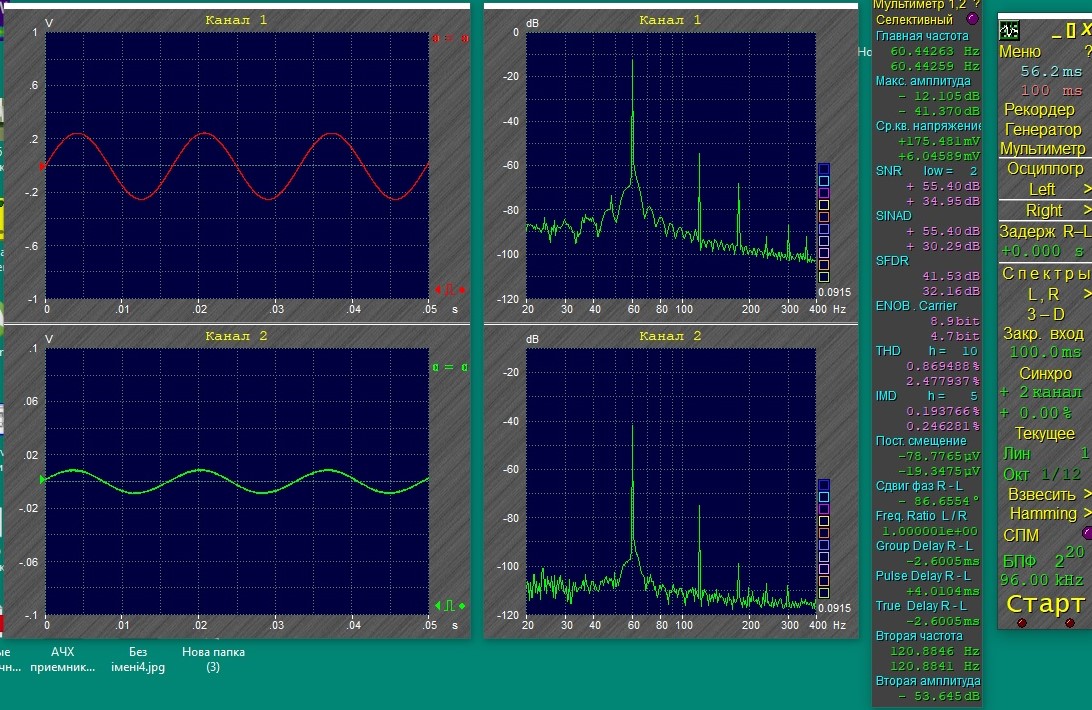Click the green pulse-shaped trigger icon on Канал 2 oscillogram
The height and width of the screenshot is (710, 1092).
(450, 605)
